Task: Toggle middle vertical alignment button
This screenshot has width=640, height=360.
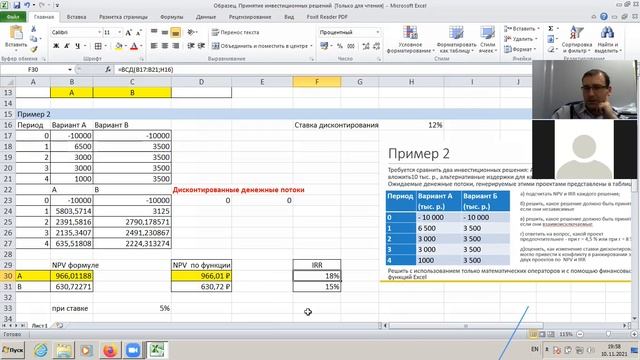Action: click(165, 32)
